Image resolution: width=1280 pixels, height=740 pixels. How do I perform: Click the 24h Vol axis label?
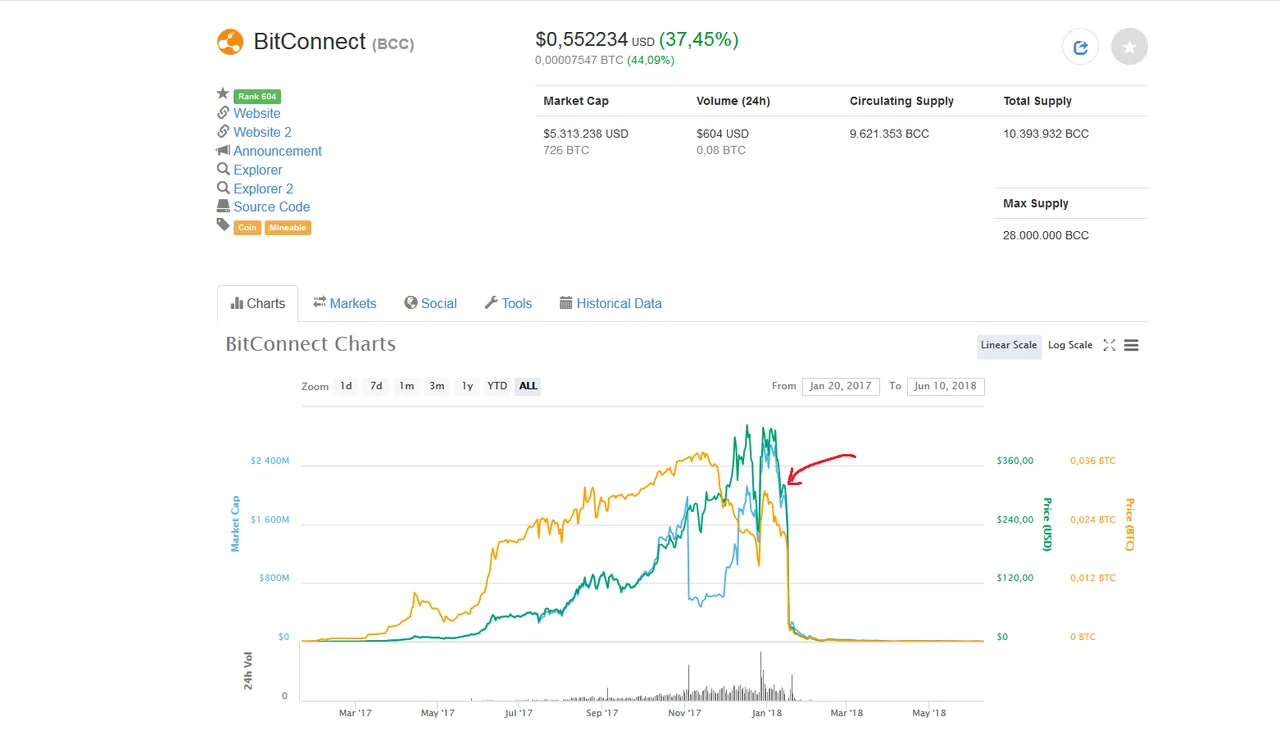click(x=248, y=671)
